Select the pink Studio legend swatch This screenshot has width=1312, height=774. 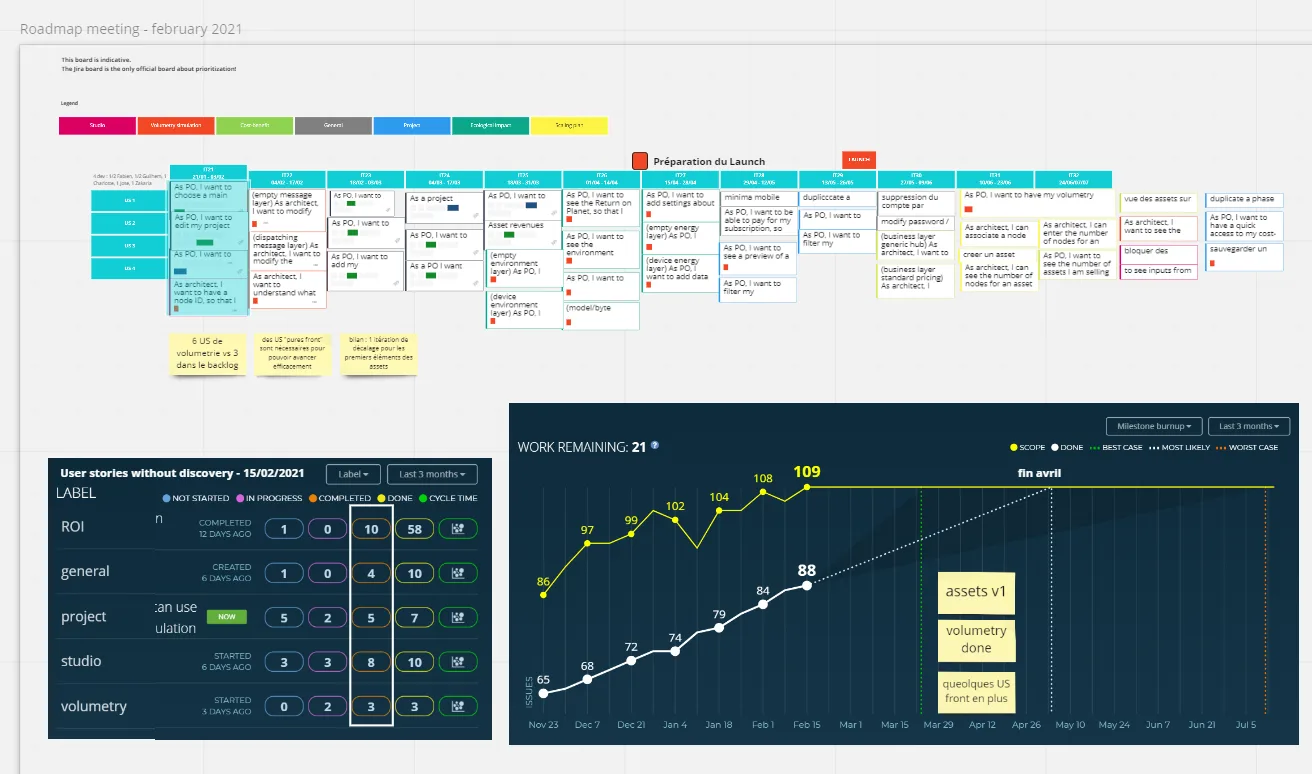(x=97, y=126)
